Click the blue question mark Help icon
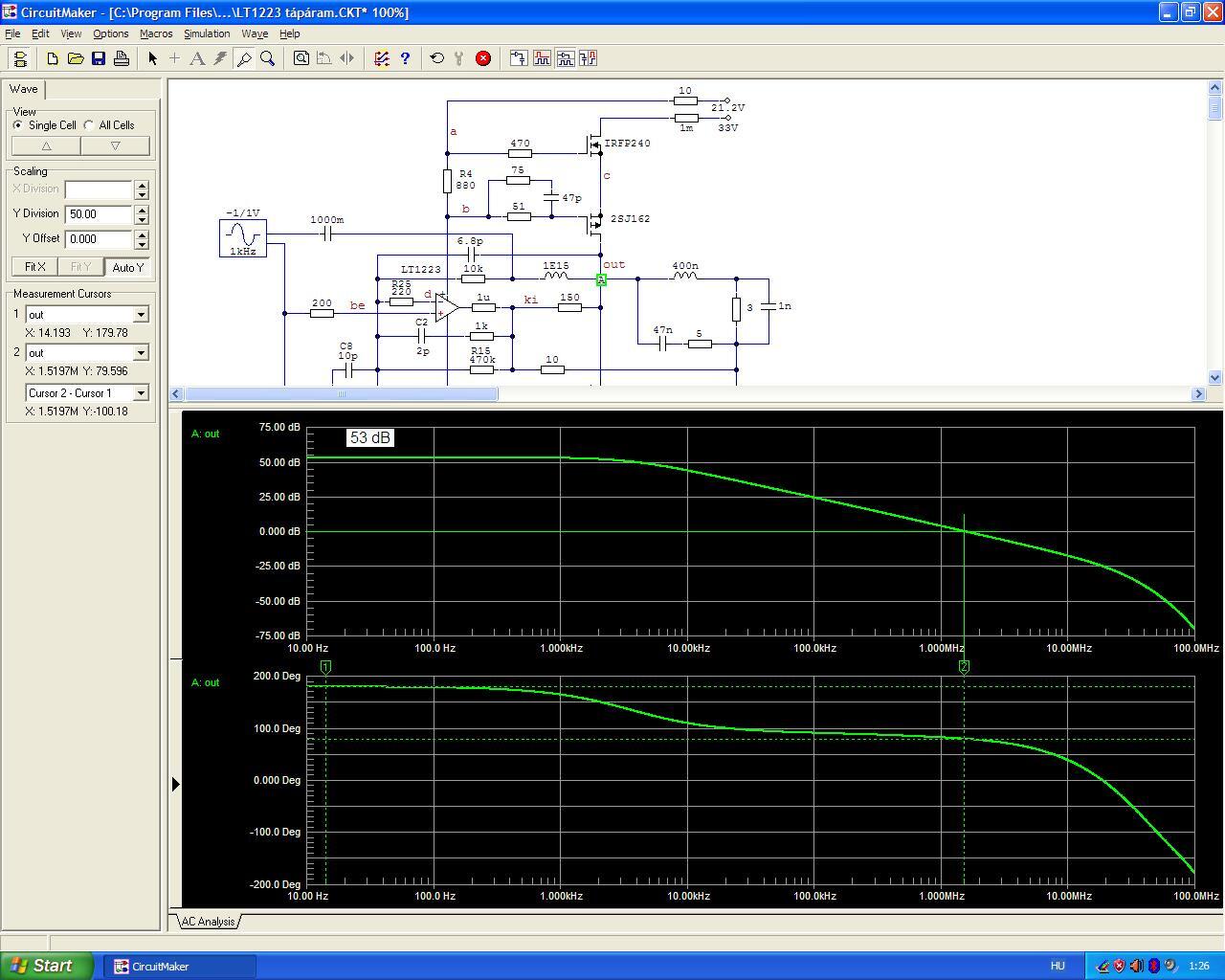The width and height of the screenshot is (1225, 980). (405, 58)
